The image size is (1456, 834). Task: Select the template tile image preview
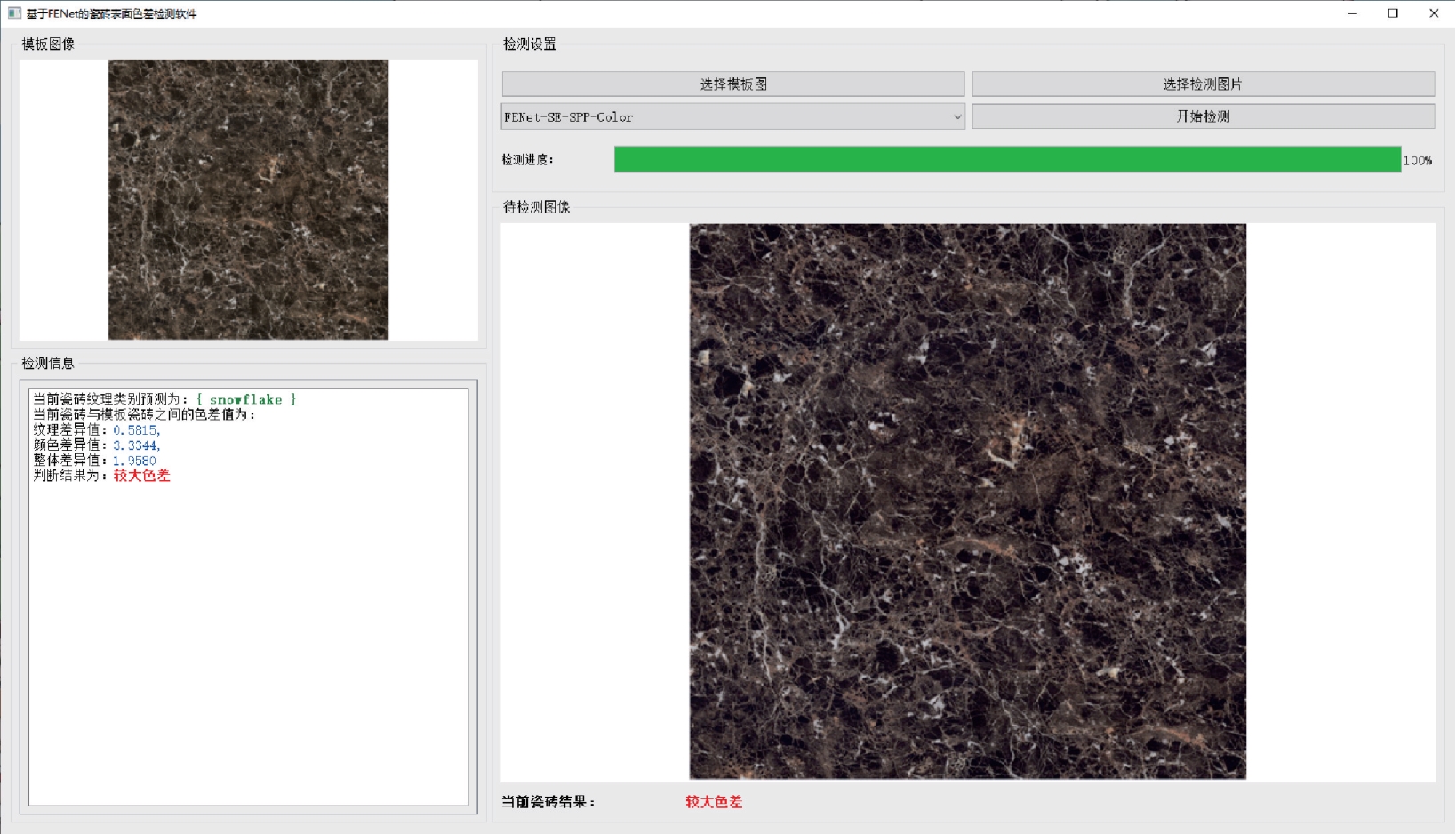pos(248,200)
